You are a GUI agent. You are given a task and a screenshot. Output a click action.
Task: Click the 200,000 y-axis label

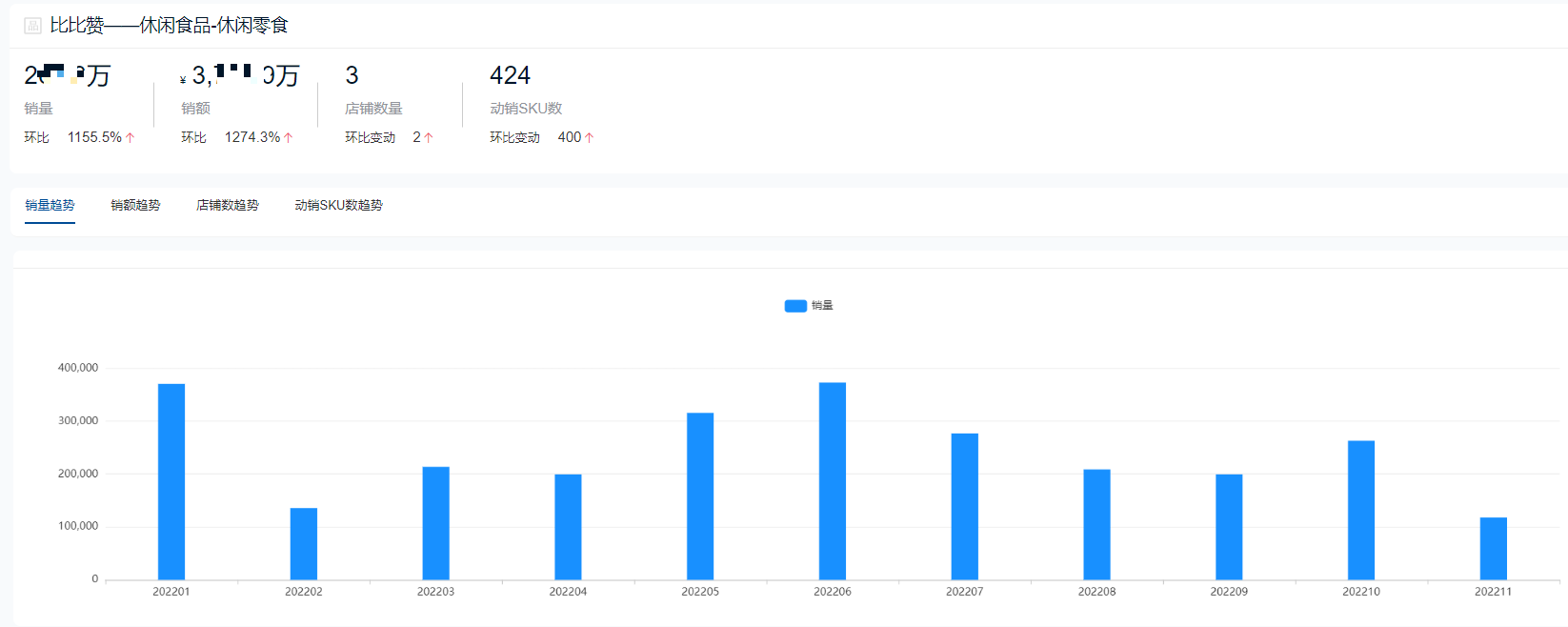[x=78, y=474]
